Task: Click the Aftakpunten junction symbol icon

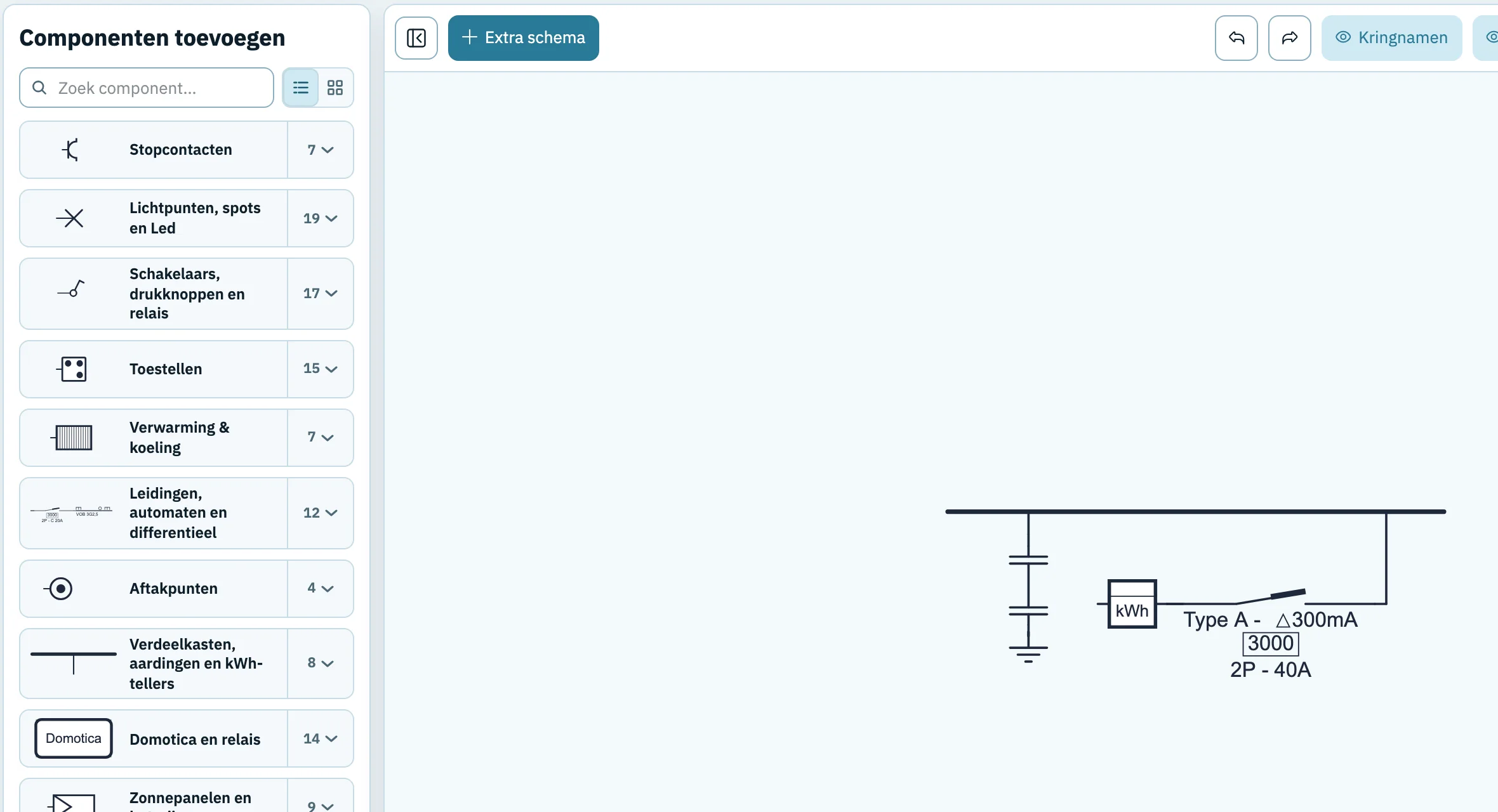Action: (x=58, y=589)
